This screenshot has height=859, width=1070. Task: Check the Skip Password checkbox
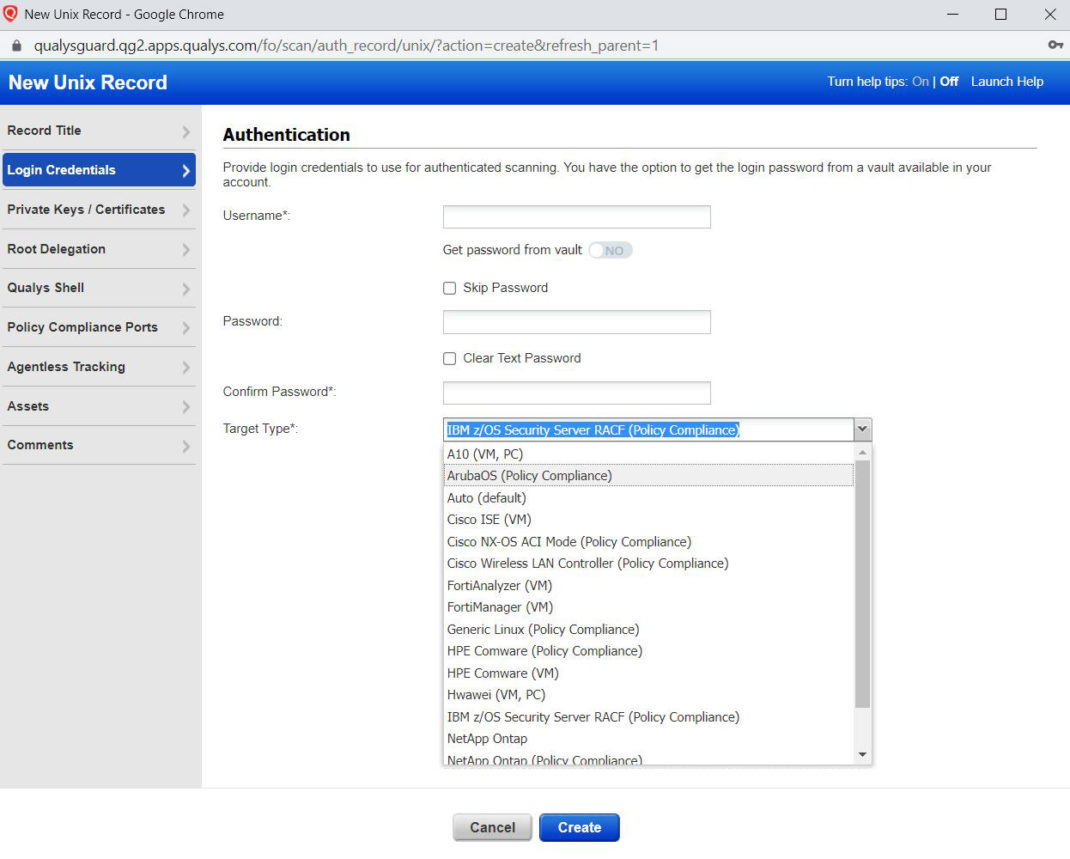click(449, 288)
